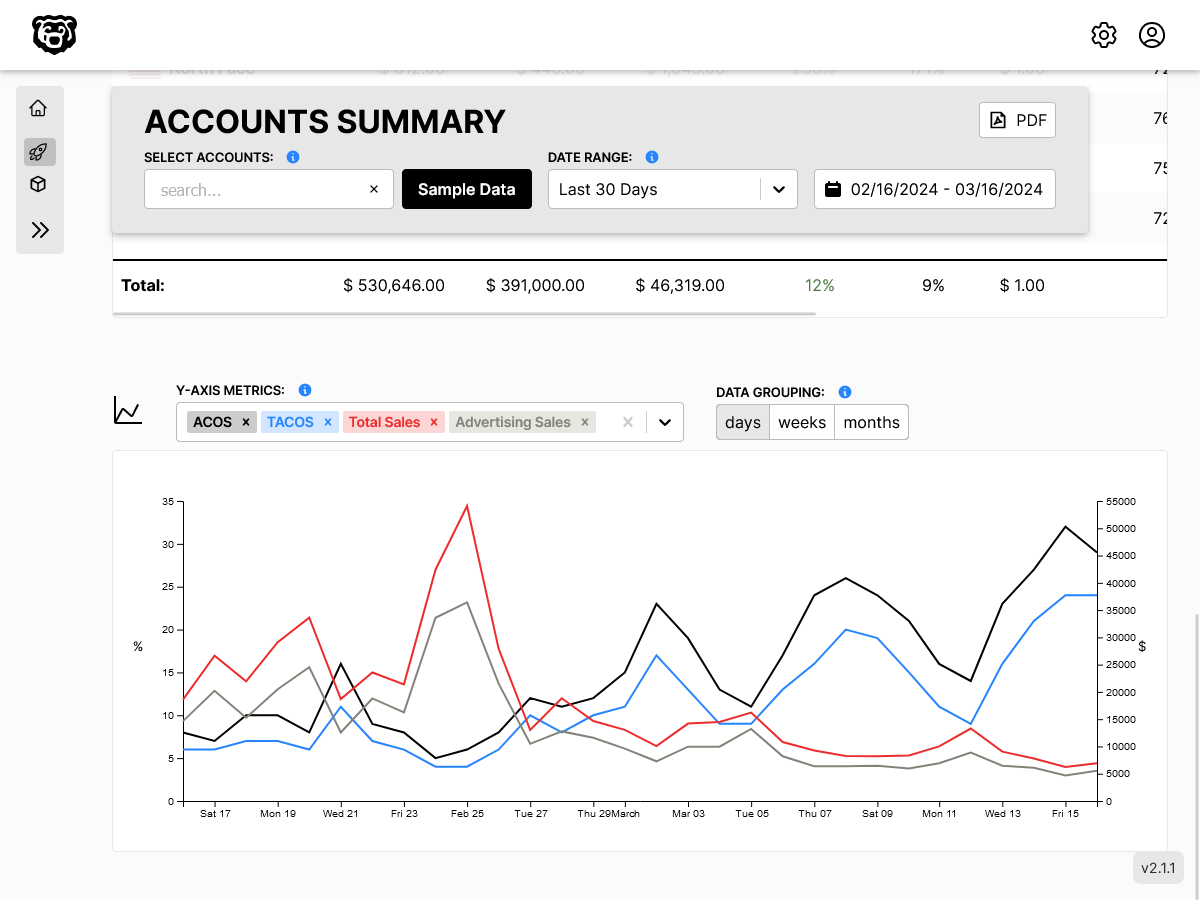The height and width of the screenshot is (900, 1200).
Task: Group chart data by days
Action: pyautogui.click(x=742, y=422)
